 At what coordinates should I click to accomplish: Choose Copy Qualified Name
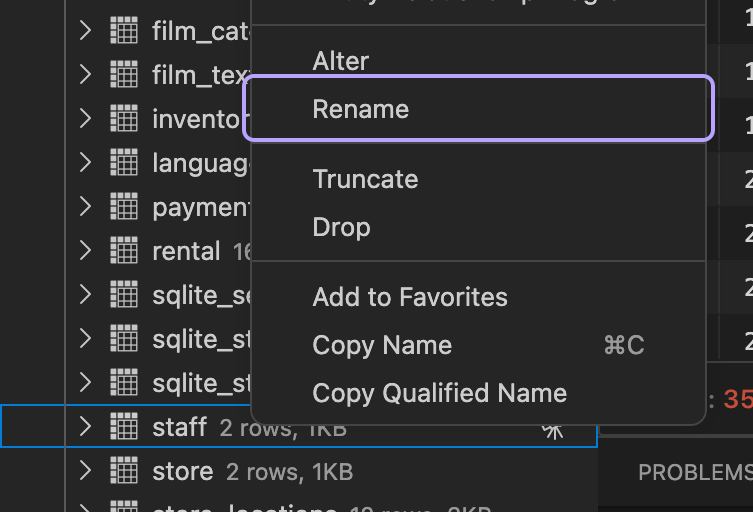click(x=478, y=393)
